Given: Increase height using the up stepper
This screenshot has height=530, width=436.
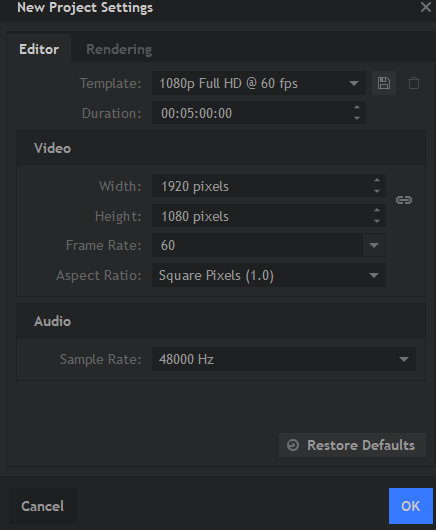Looking at the screenshot, I should [x=377, y=210].
